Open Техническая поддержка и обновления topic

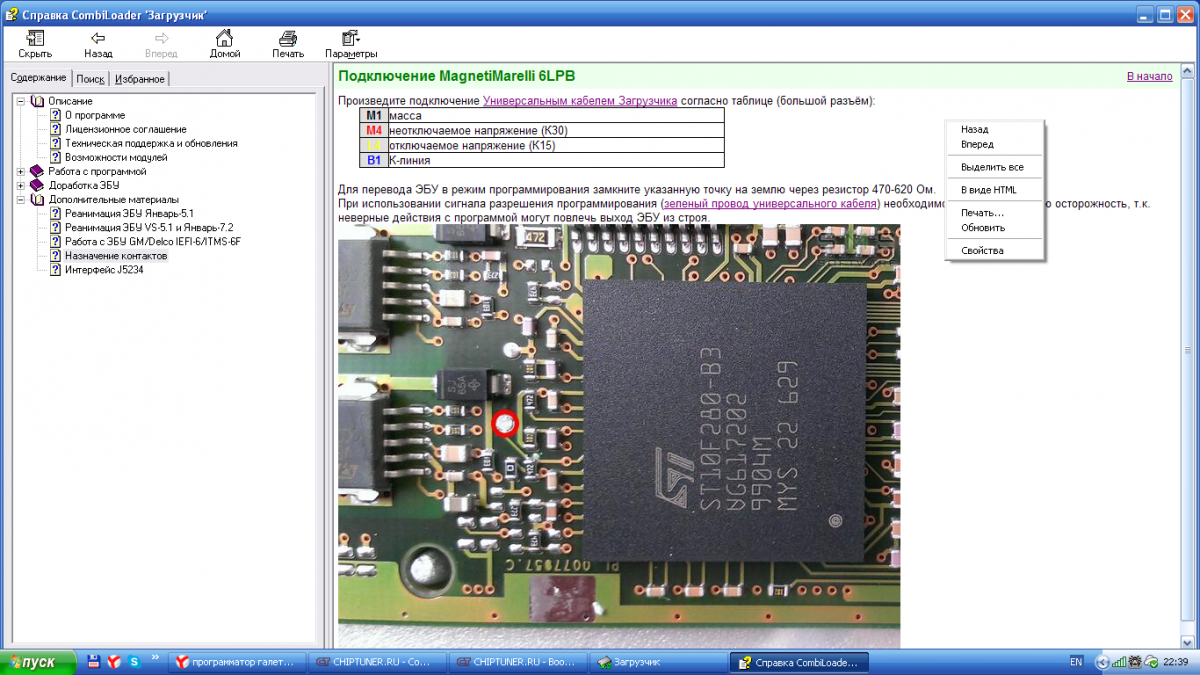click(151, 143)
